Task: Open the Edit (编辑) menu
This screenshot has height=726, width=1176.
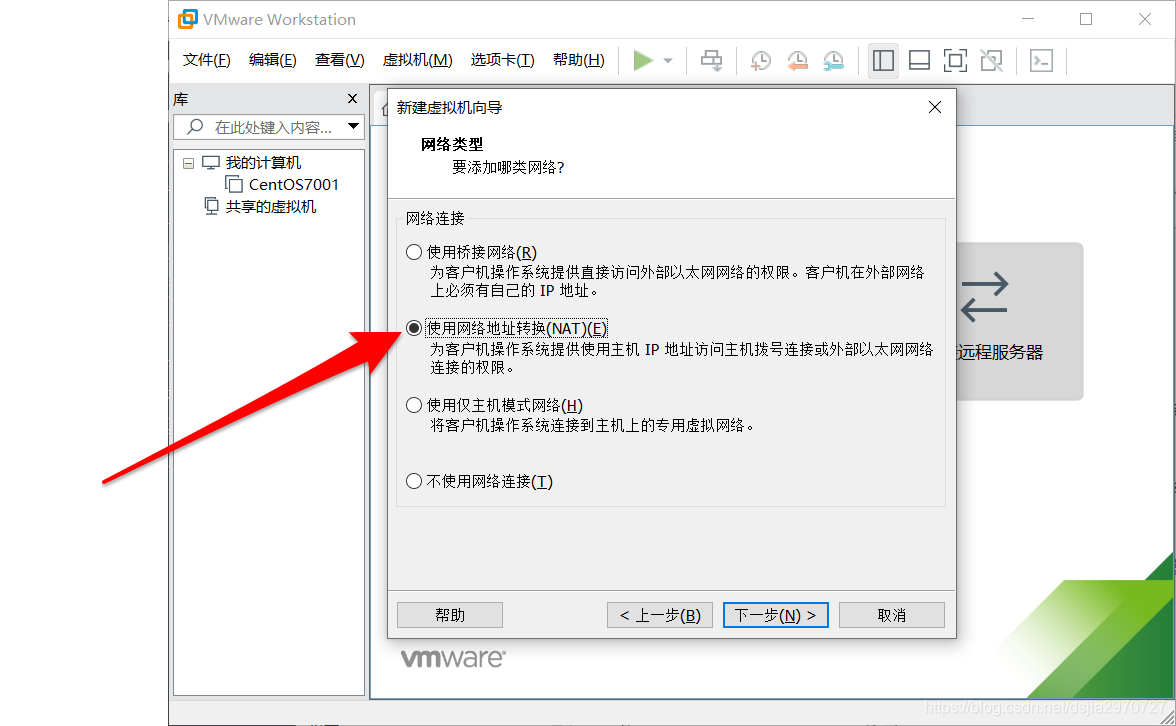Action: pos(272,60)
